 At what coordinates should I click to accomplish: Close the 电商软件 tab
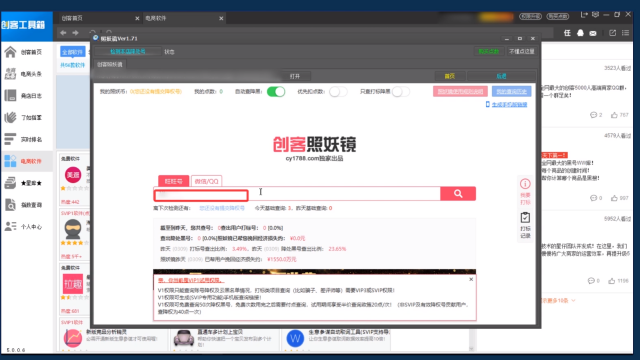pos(221,18)
